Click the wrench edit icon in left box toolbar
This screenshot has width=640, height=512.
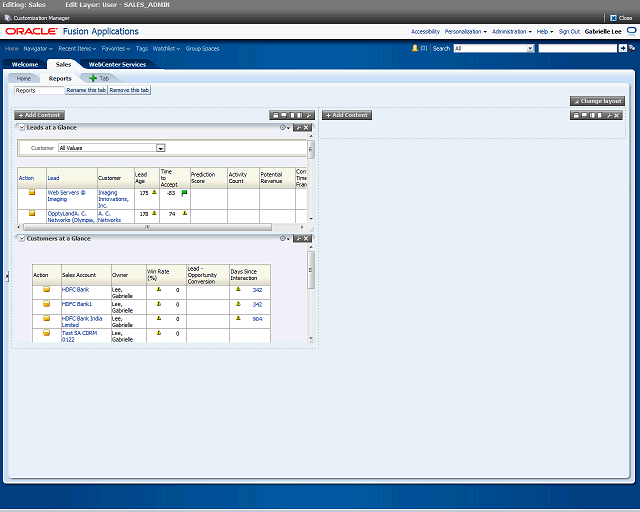[309, 115]
